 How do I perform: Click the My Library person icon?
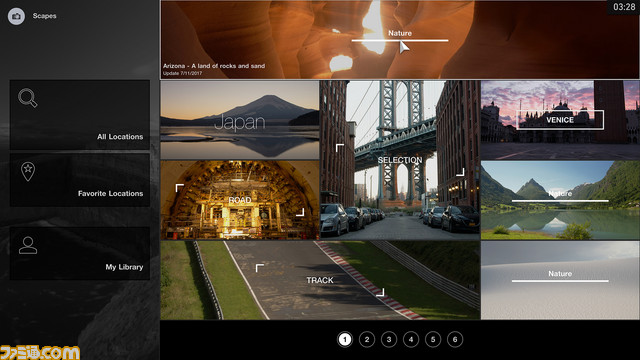(28, 245)
